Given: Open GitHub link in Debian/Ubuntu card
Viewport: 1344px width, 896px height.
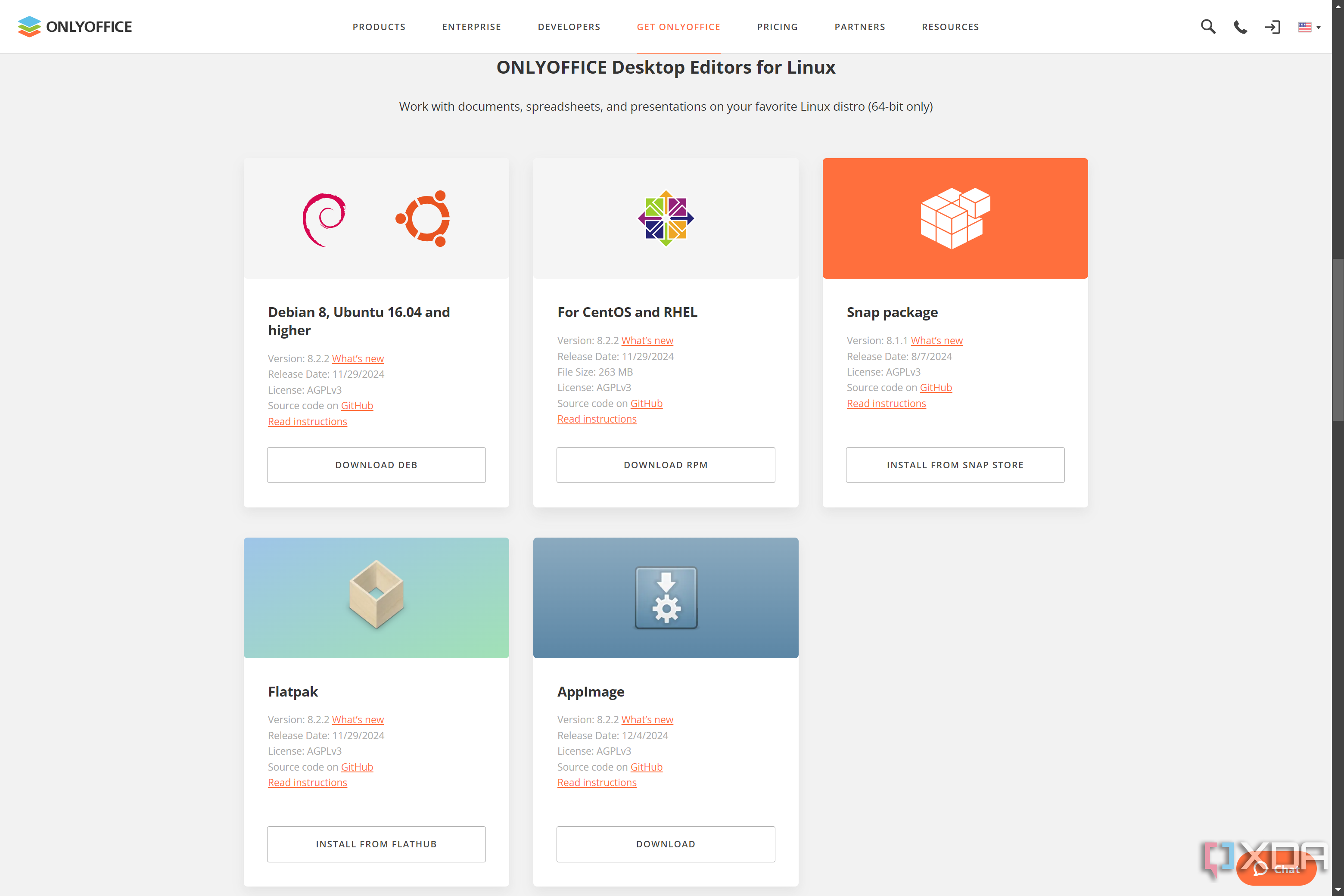Looking at the screenshot, I should pyautogui.click(x=357, y=405).
